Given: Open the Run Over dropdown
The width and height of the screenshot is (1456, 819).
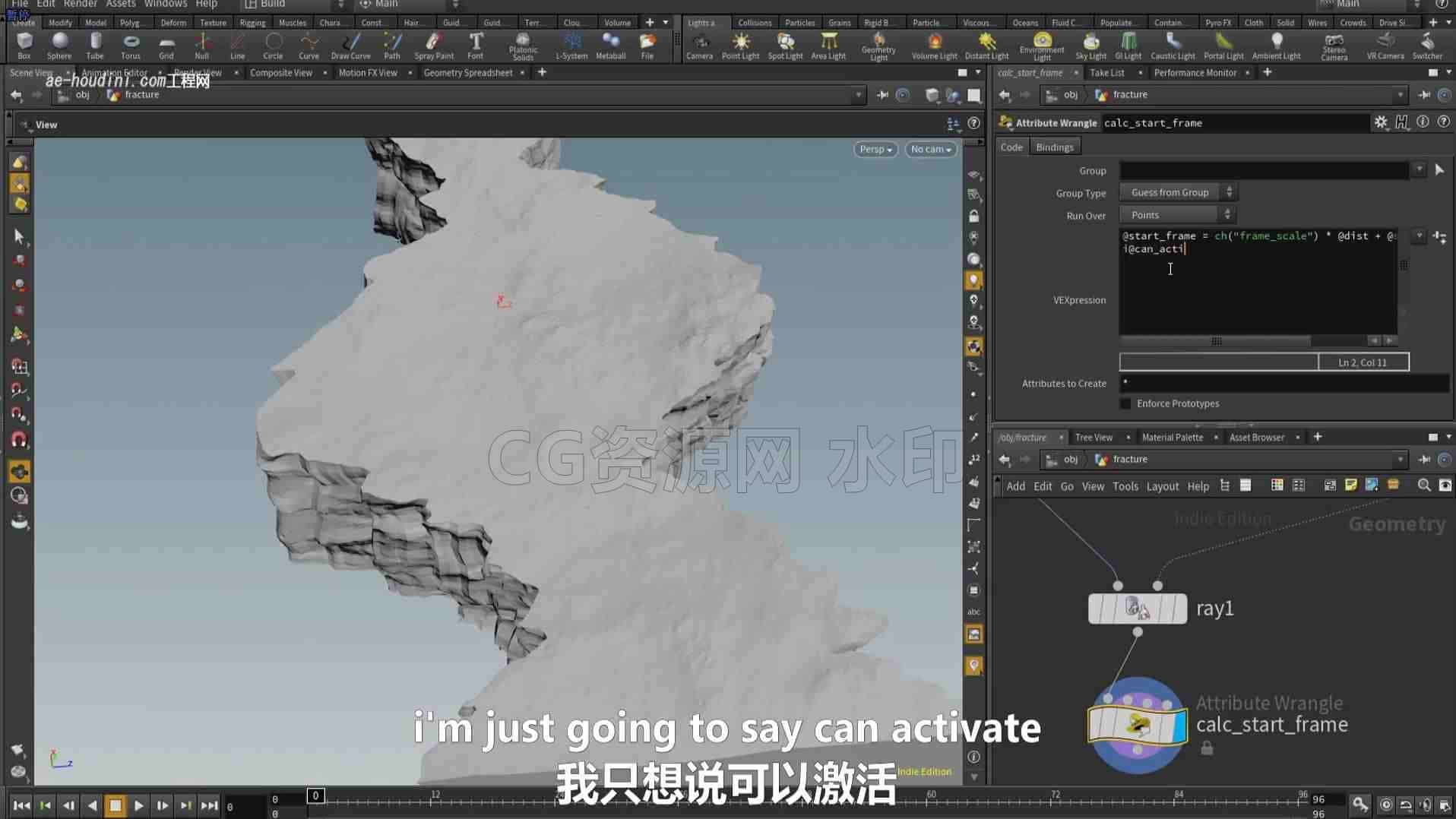Looking at the screenshot, I should tap(1177, 215).
